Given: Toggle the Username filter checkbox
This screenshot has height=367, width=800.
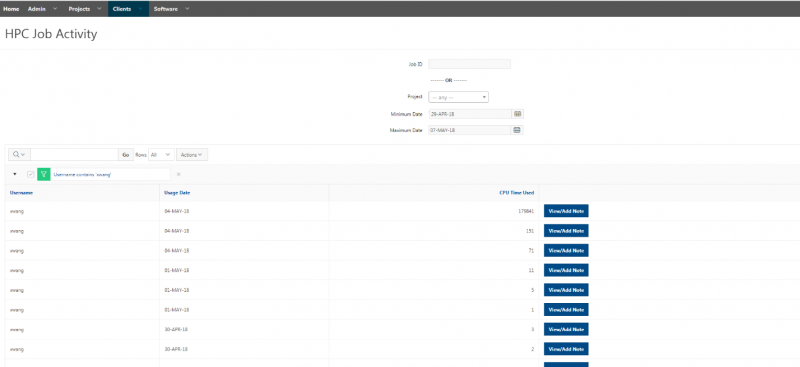Looking at the screenshot, I should coord(30,174).
